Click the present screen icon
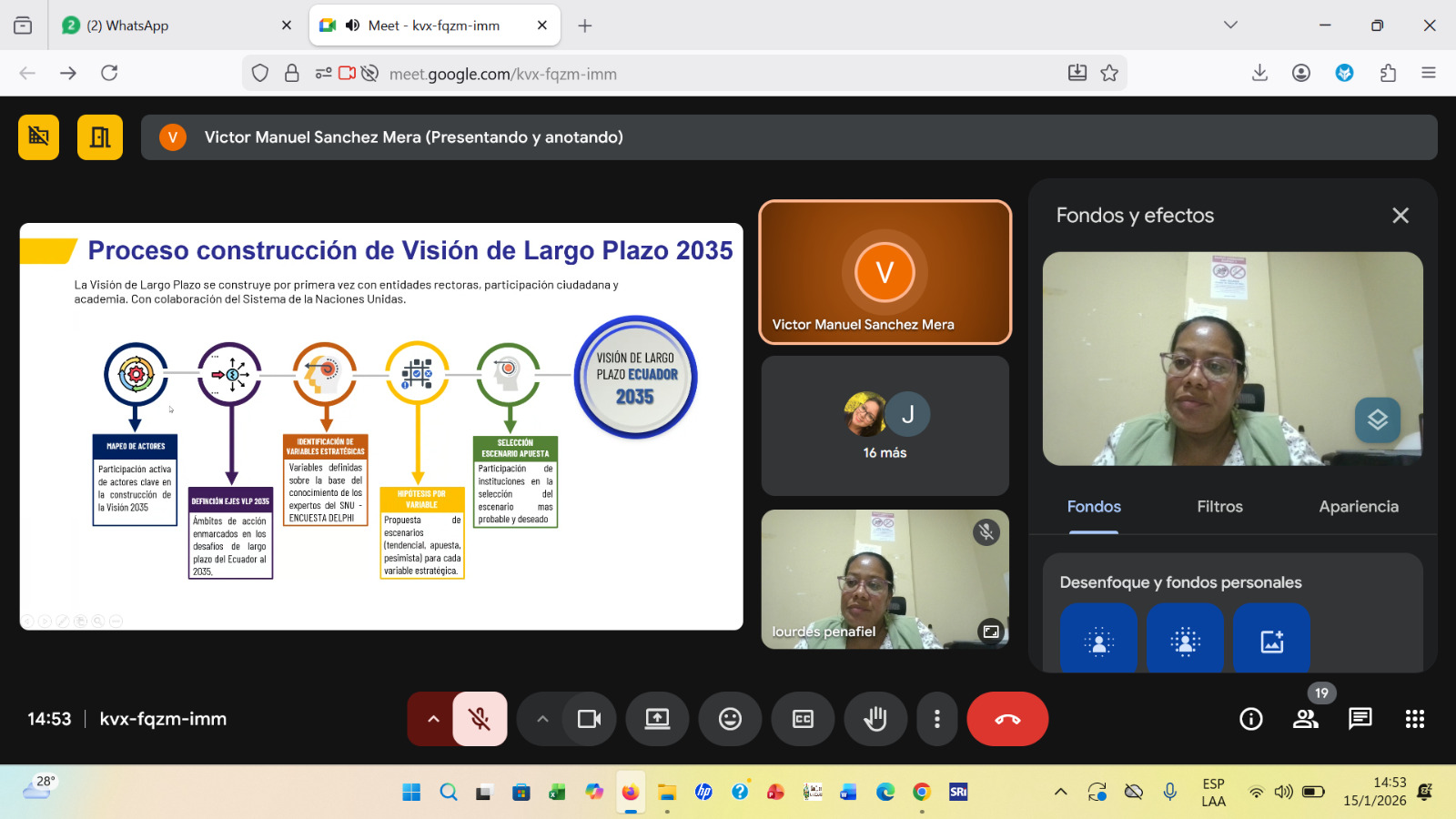The width and height of the screenshot is (1456, 819). point(657,719)
